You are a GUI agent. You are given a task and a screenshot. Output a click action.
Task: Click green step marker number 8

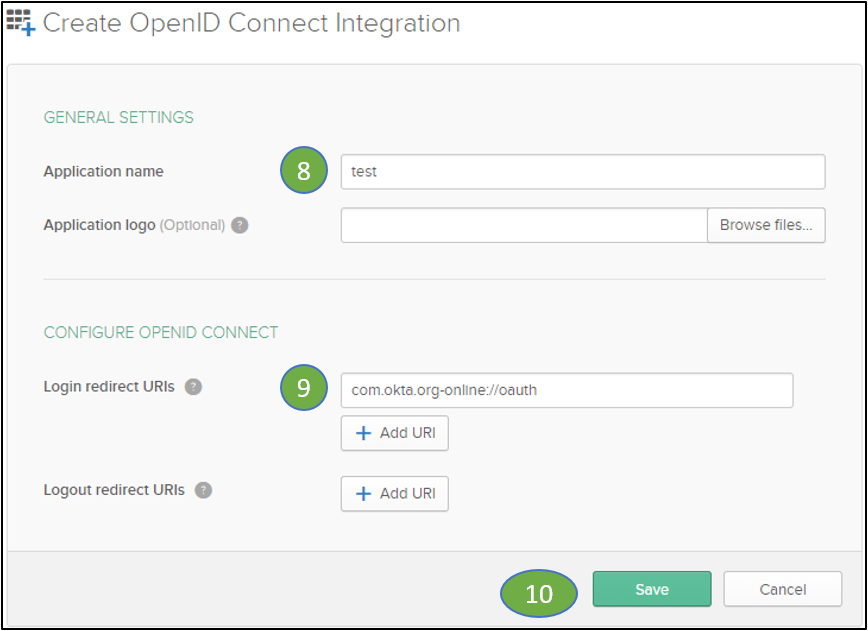tap(304, 170)
